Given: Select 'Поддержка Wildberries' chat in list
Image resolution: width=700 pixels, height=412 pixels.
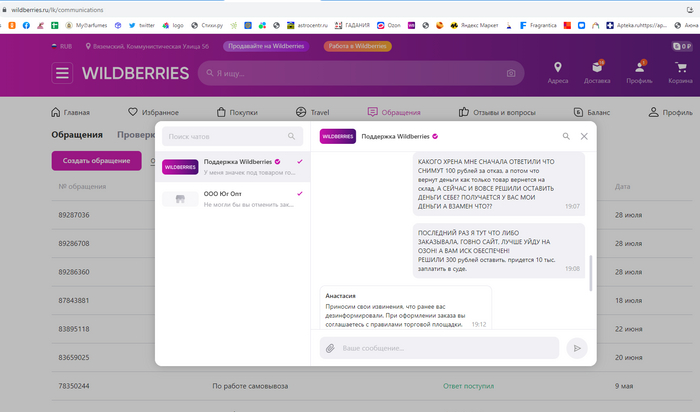Looking at the screenshot, I should pos(232,166).
